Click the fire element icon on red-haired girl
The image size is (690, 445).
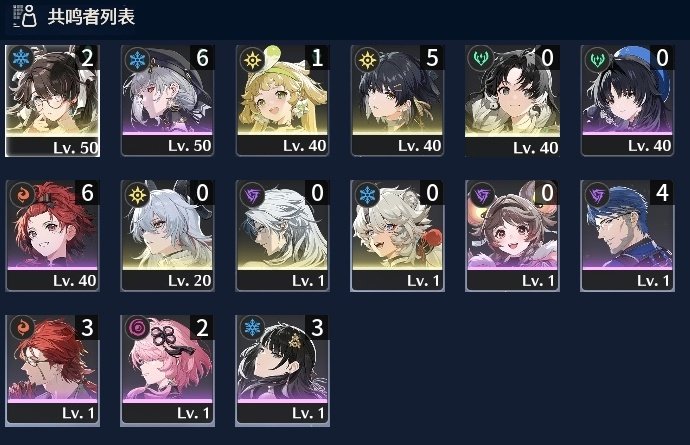point(22,195)
